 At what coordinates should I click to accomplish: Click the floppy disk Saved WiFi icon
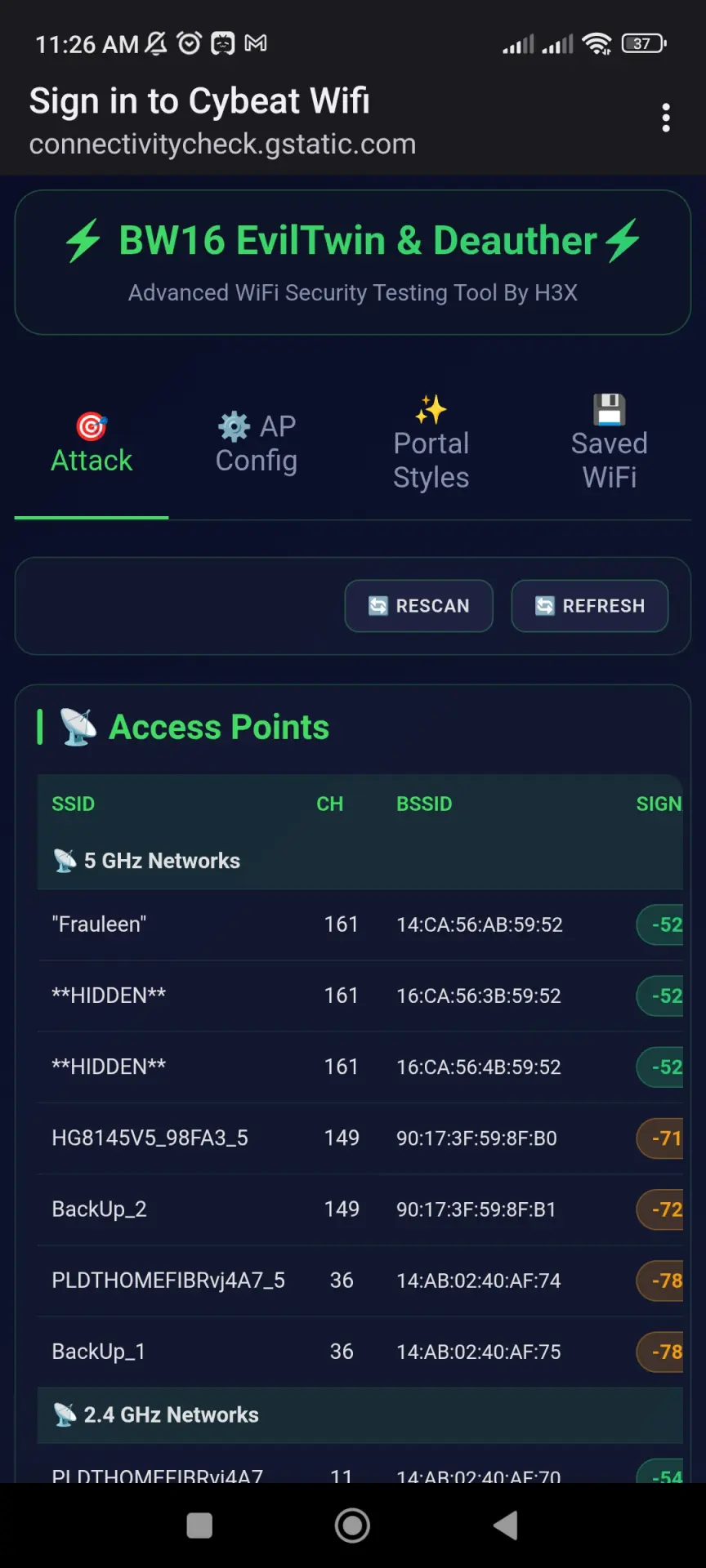pos(610,409)
